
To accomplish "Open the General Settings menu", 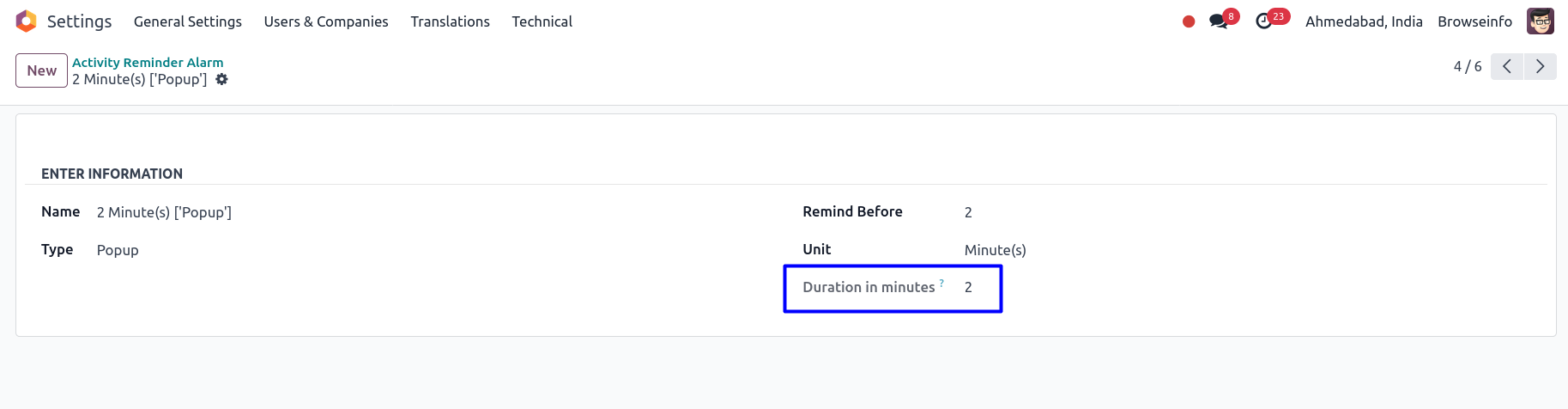I will [187, 21].
